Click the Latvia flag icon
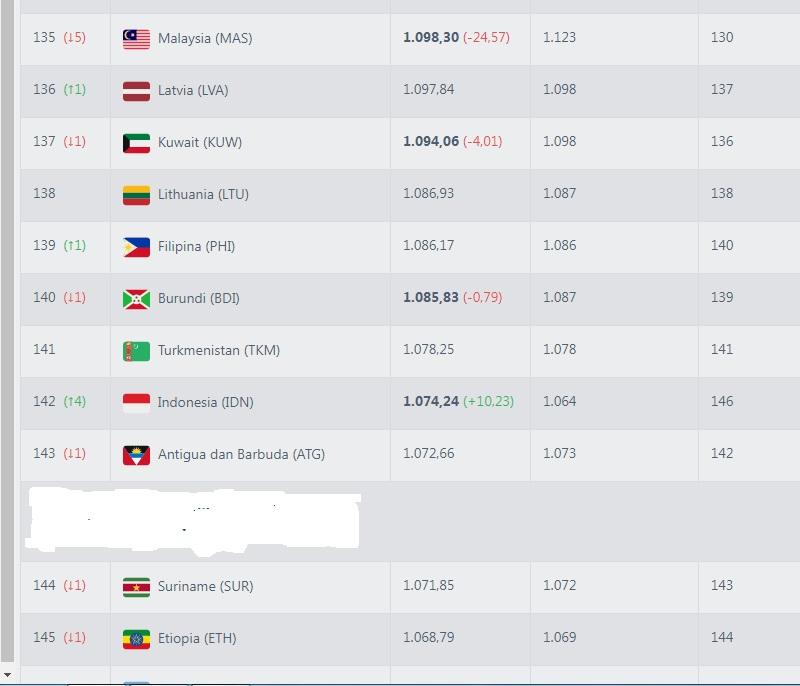Image resolution: width=800 pixels, height=686 pixels. pyautogui.click(x=136, y=90)
